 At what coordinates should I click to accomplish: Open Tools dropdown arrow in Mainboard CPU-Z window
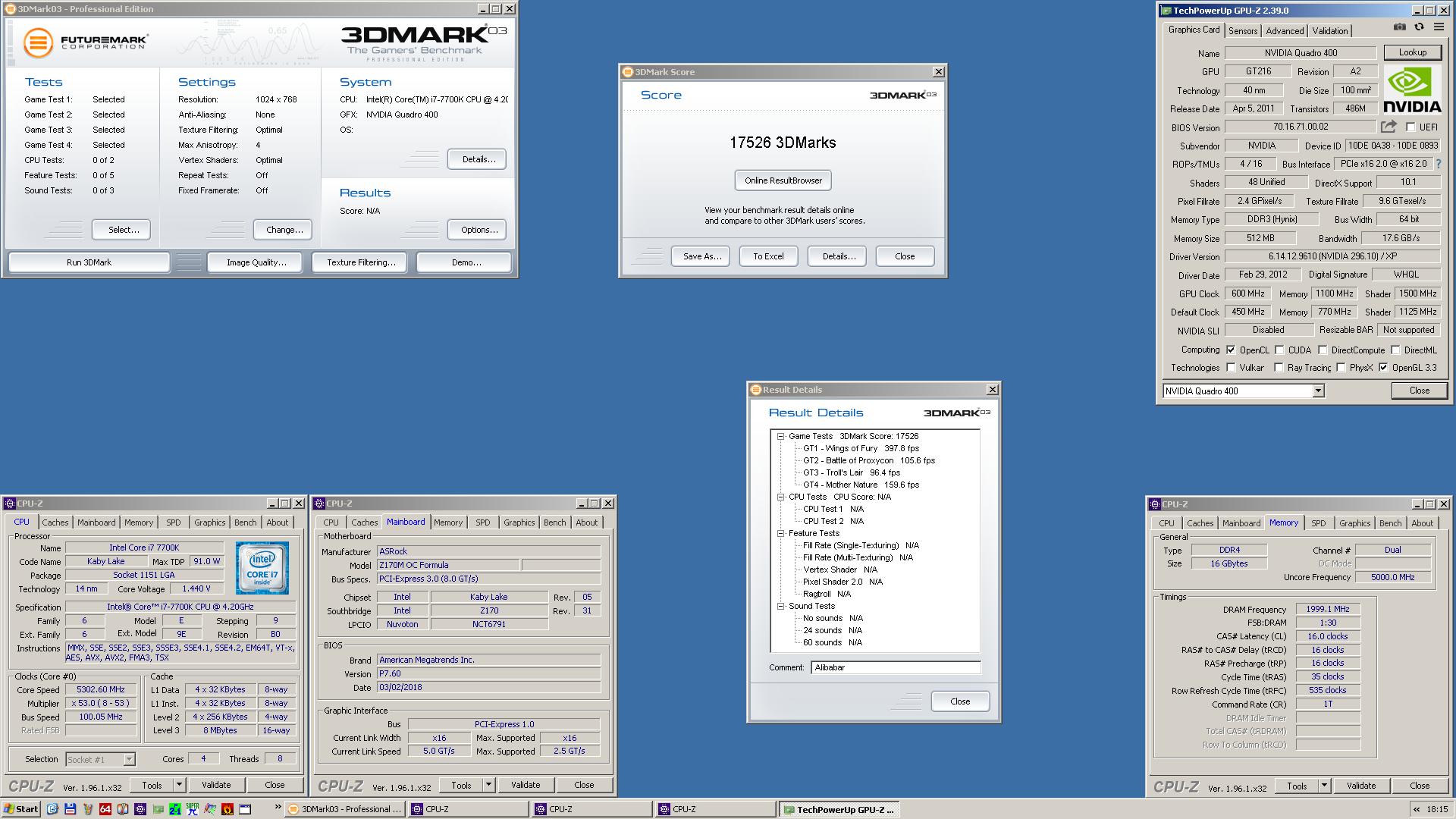488,785
